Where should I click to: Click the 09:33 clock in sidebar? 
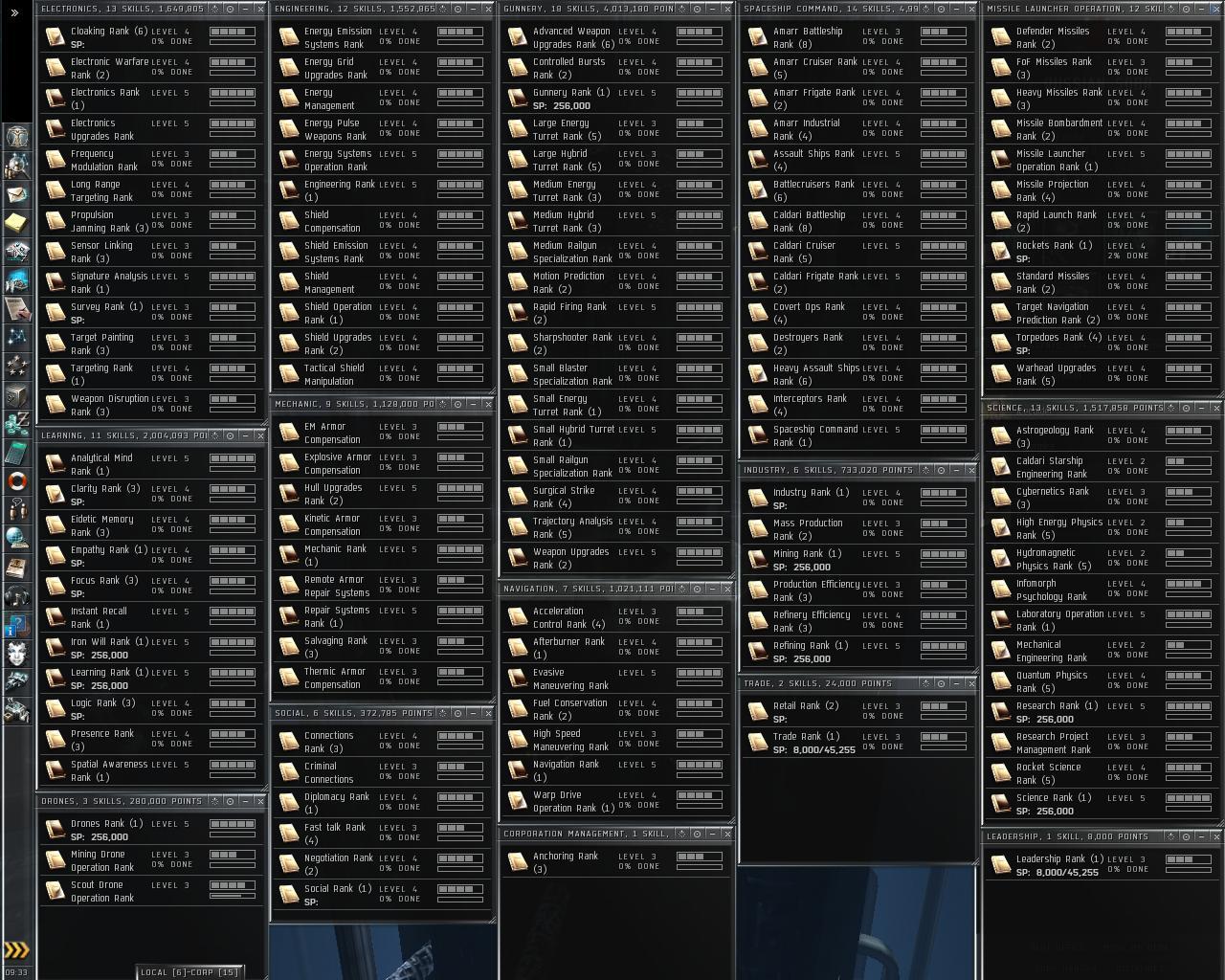pyautogui.click(x=16, y=972)
